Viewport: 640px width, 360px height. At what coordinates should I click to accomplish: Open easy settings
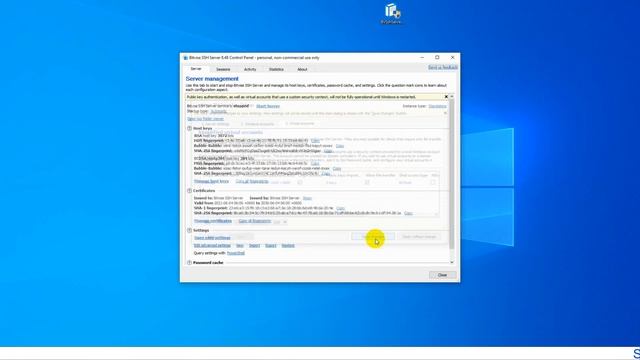(x=212, y=238)
